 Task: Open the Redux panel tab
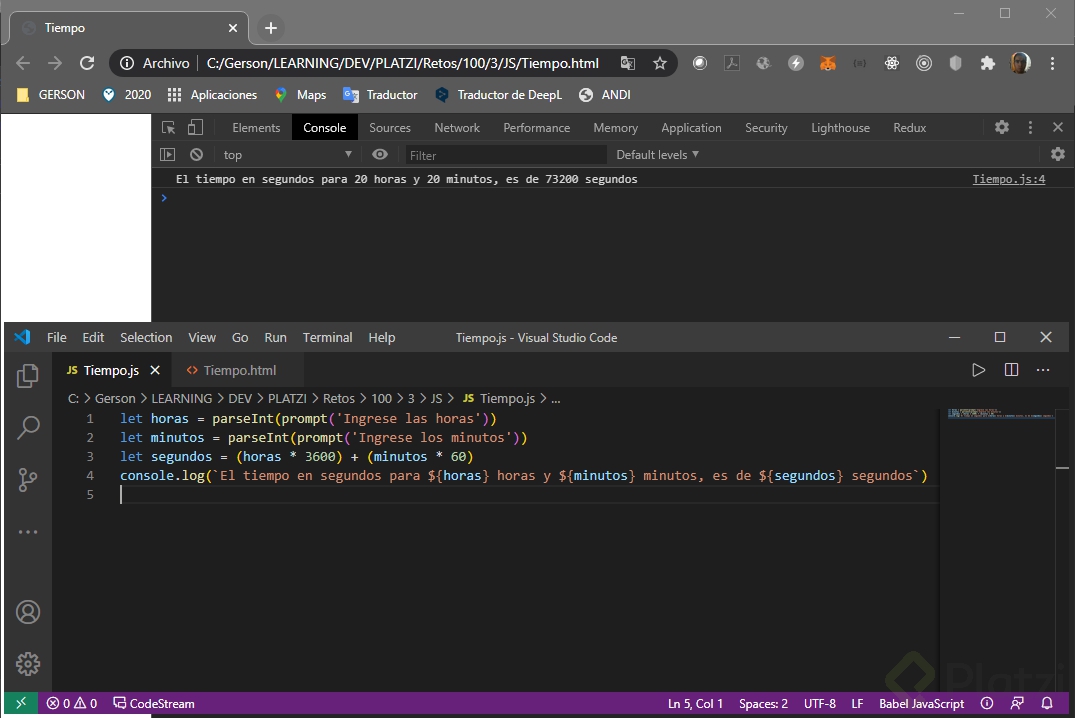(x=909, y=128)
